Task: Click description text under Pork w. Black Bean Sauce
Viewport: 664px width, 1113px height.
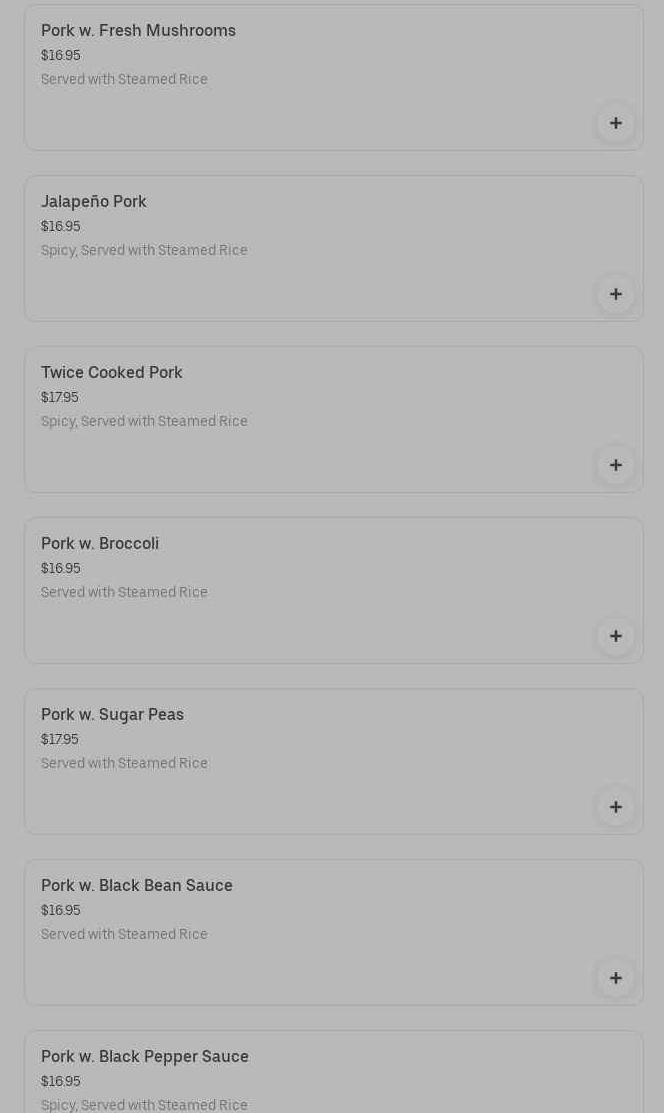Action: coord(124,935)
